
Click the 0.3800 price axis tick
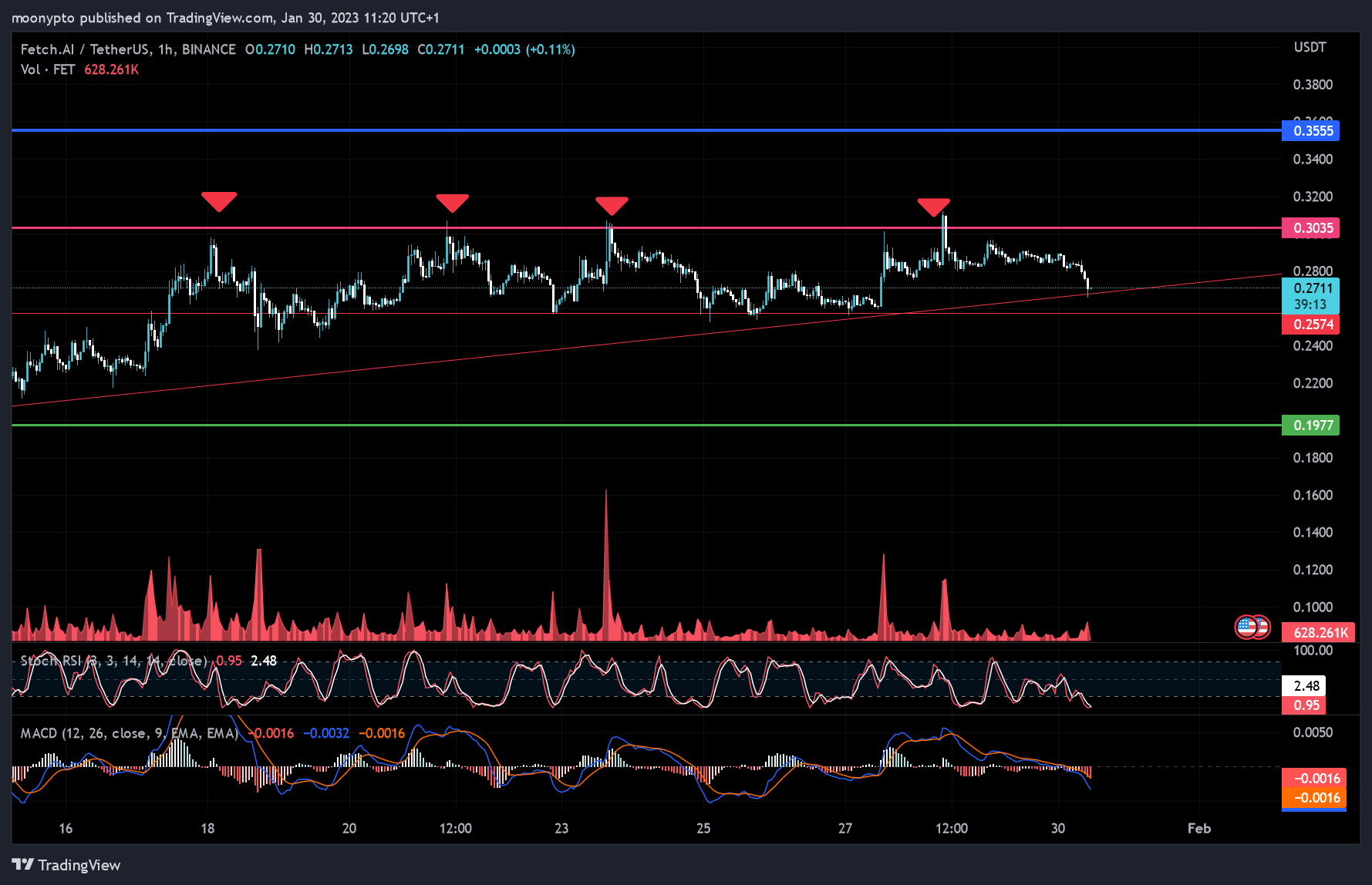[x=1313, y=84]
